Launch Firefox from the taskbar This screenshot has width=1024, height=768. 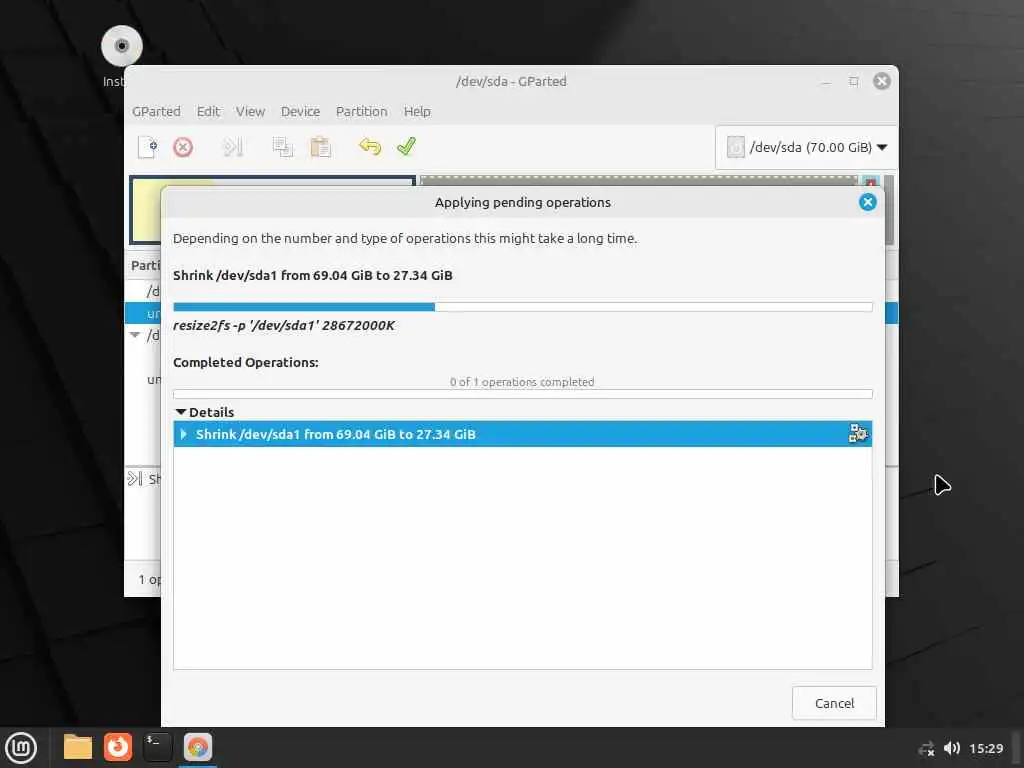118,747
